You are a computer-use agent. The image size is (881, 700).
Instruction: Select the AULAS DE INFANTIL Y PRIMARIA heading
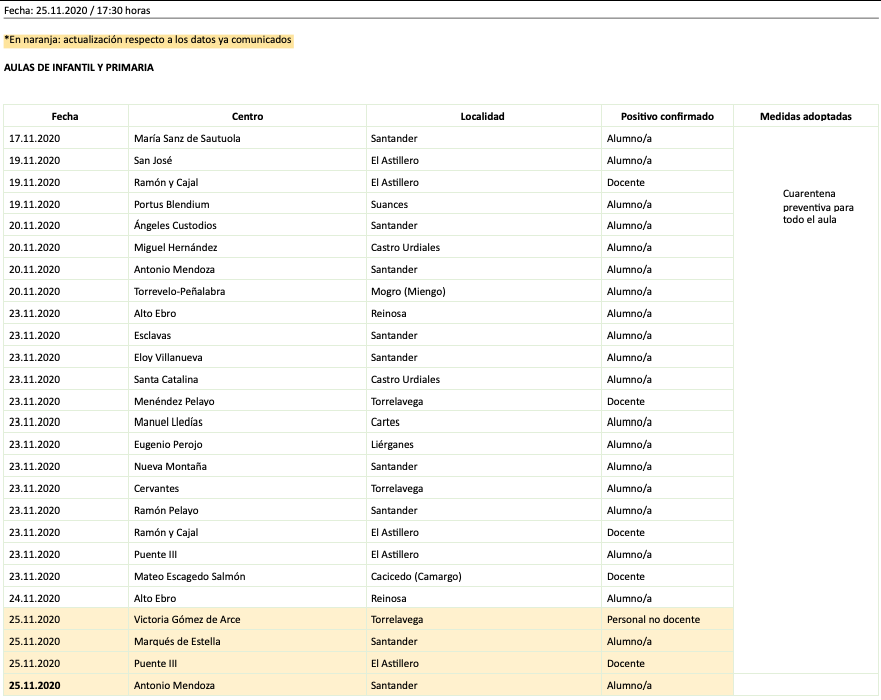pos(79,68)
